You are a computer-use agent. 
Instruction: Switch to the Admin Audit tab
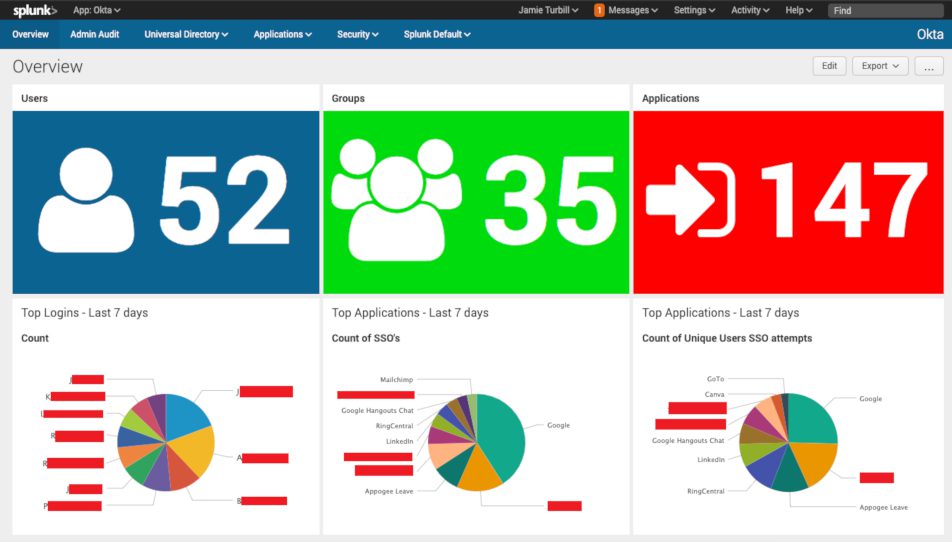96,34
